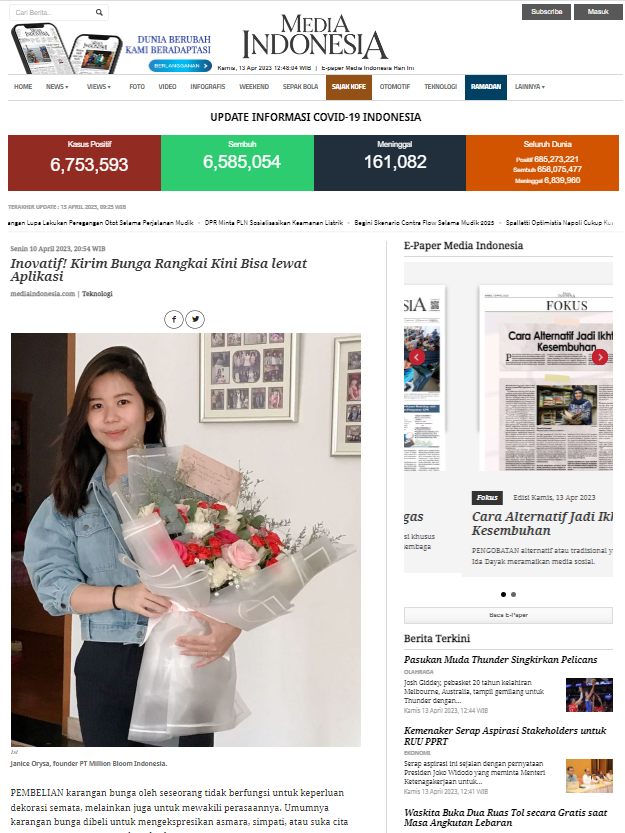Click the Baca E-Paper button
Viewport: 625px width, 833px height.
coord(508,615)
